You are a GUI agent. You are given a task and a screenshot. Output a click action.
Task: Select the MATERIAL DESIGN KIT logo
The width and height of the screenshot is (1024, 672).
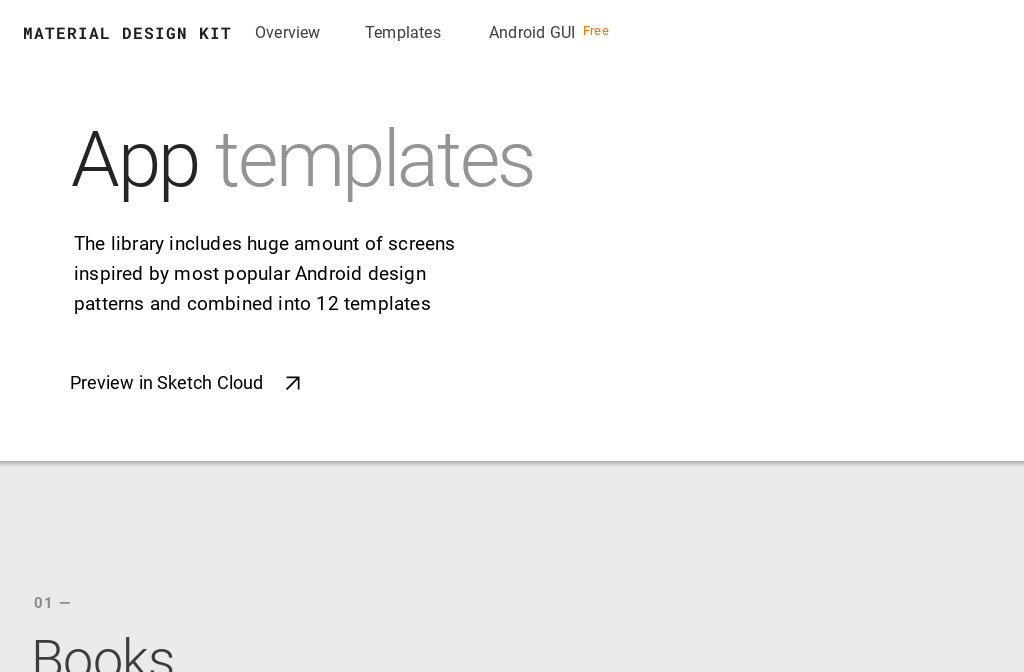coord(127,33)
